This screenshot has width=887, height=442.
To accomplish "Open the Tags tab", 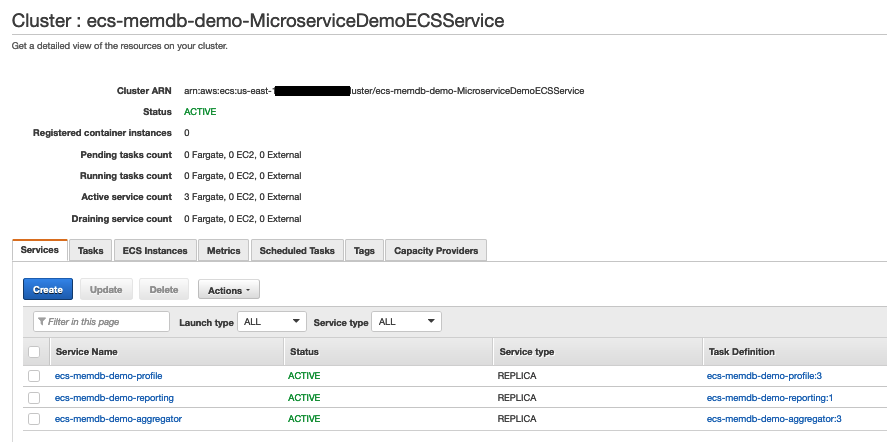I will pos(364,251).
